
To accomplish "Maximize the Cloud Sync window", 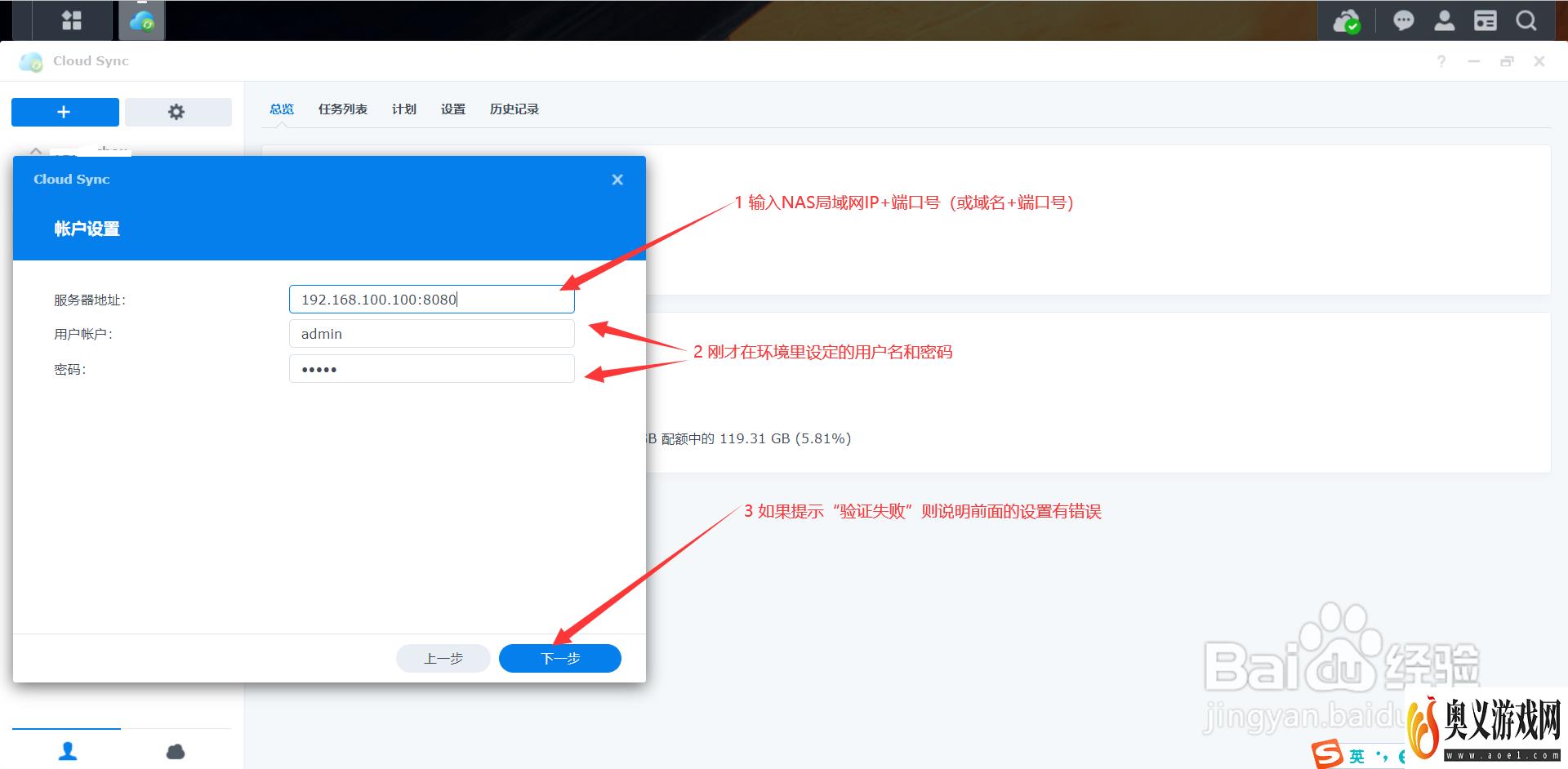I will coord(1507,61).
